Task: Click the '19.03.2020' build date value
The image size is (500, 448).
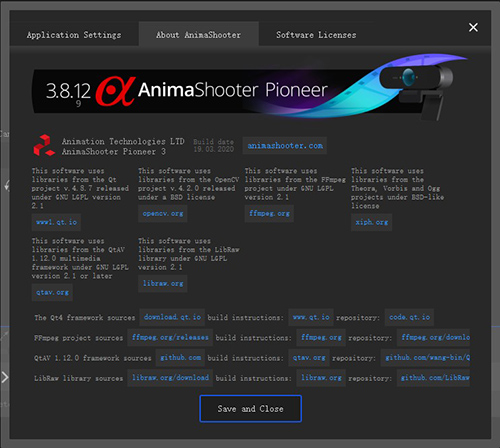Action: coord(214,149)
